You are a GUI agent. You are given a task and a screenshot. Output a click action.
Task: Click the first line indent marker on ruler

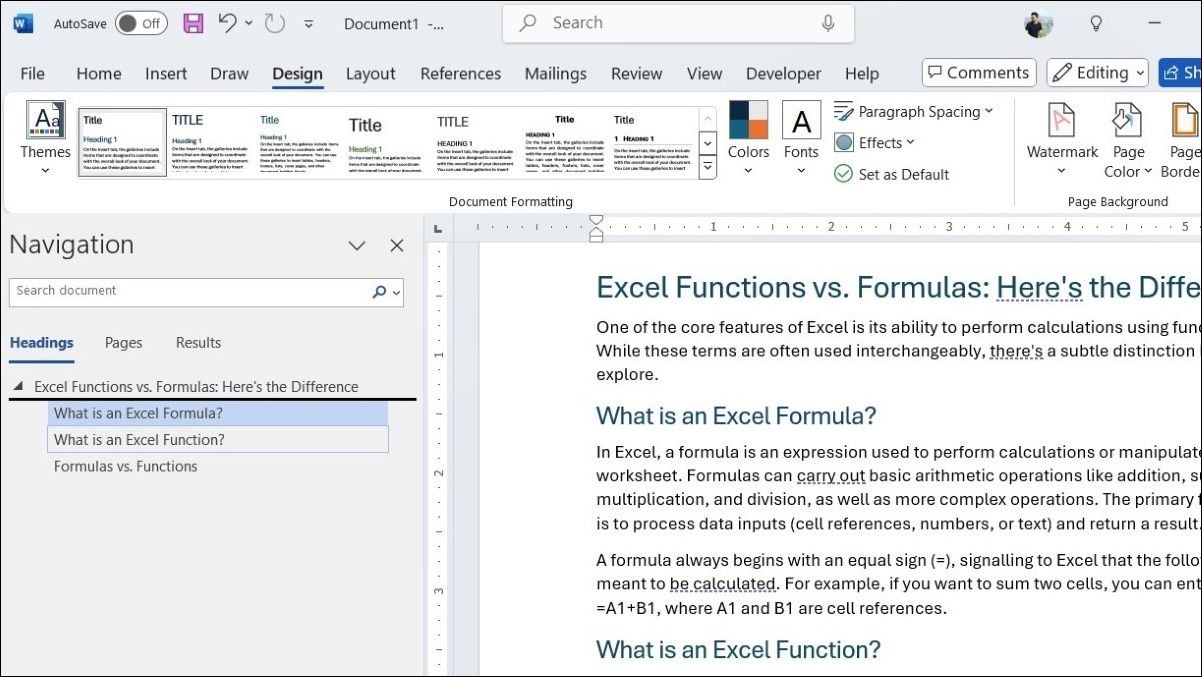[596, 221]
